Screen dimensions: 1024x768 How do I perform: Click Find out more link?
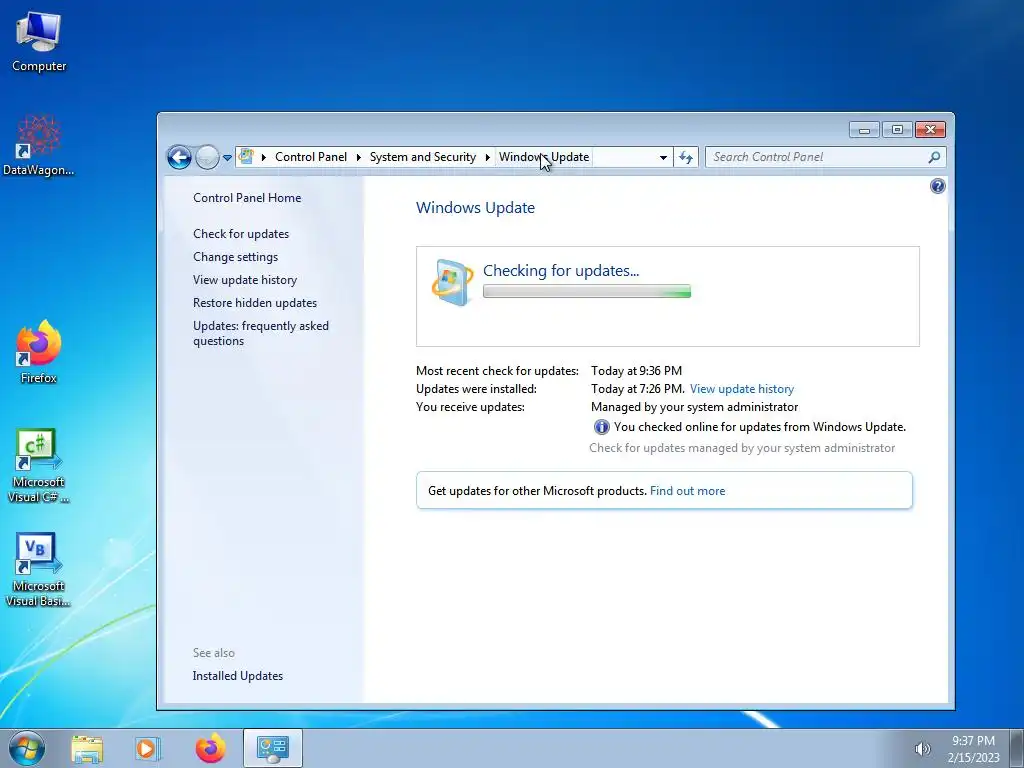pos(687,491)
